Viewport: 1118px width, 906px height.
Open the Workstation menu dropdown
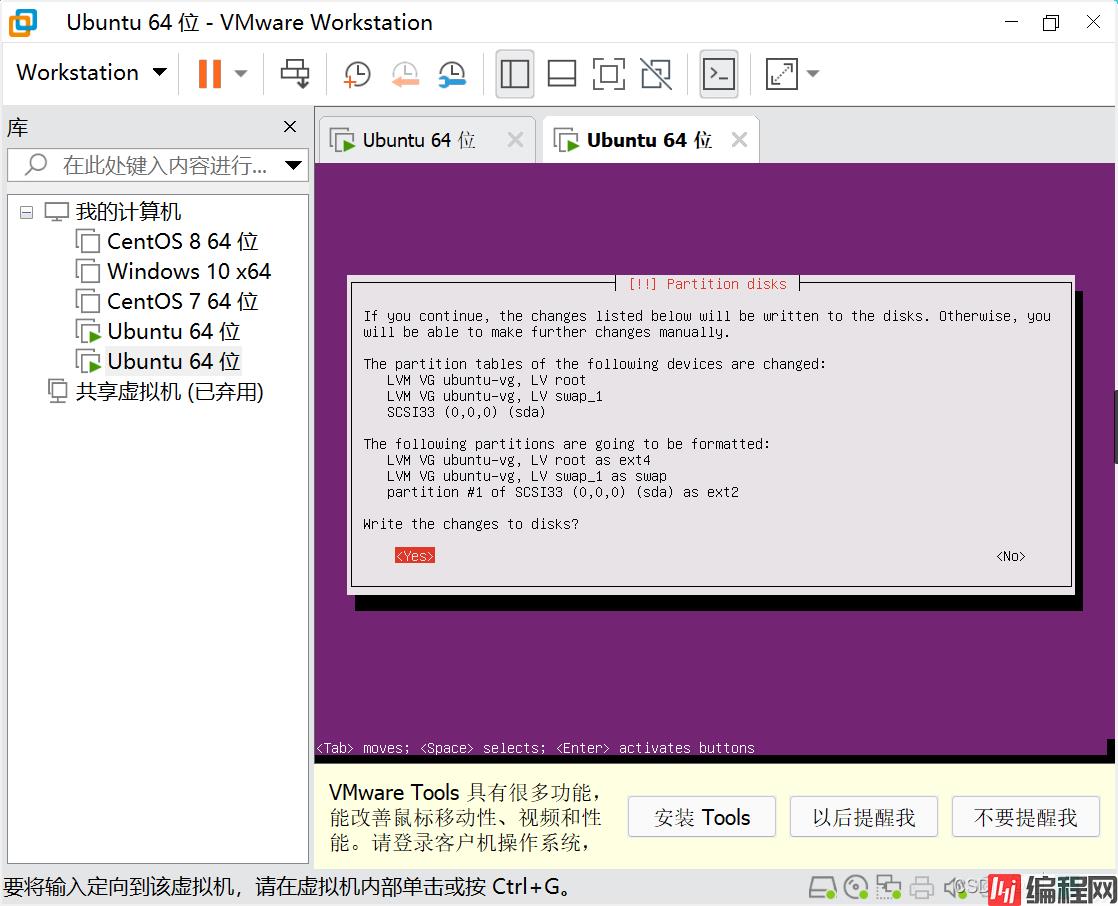pos(91,73)
